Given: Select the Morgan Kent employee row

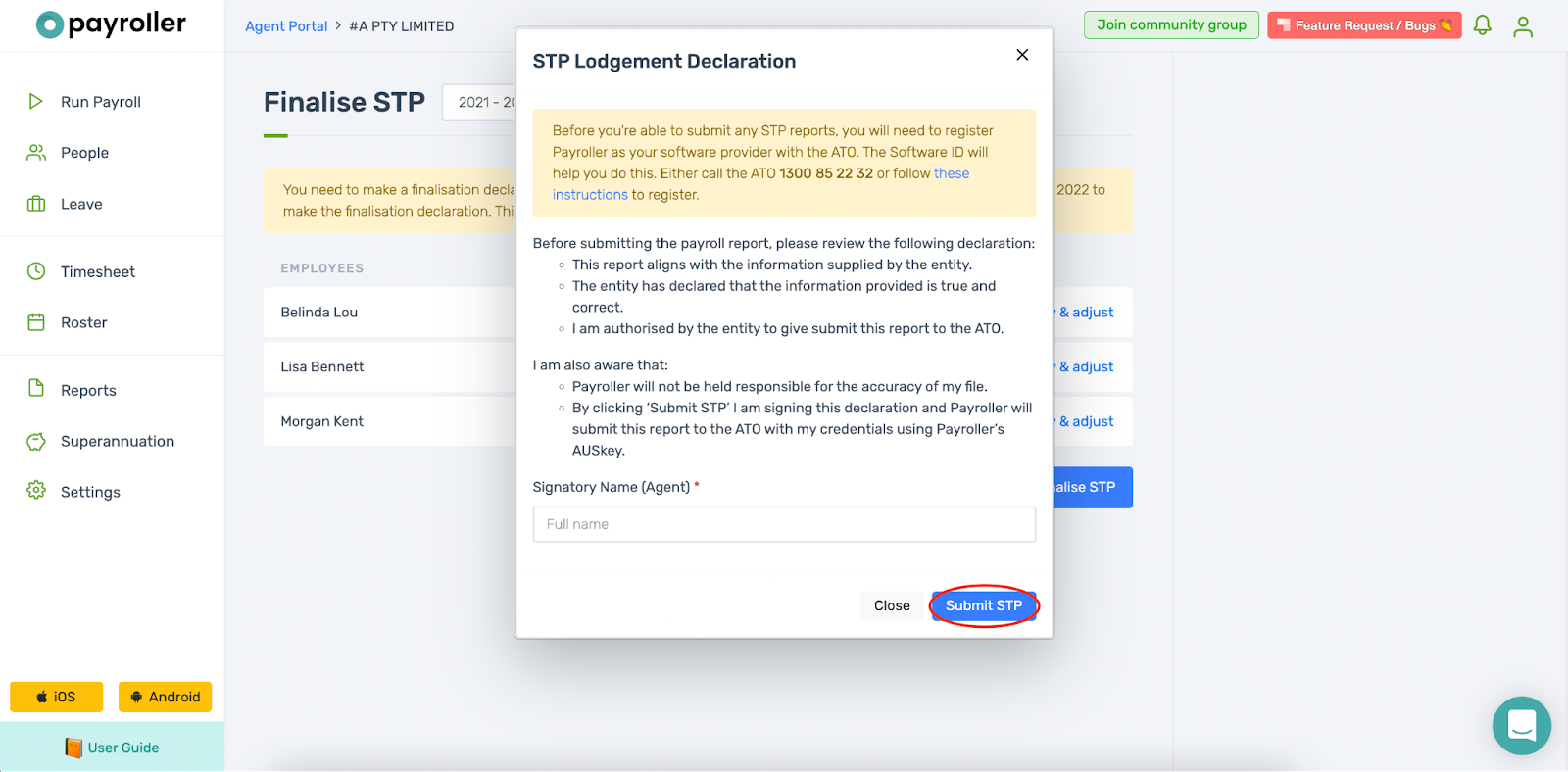Looking at the screenshot, I should coord(389,421).
